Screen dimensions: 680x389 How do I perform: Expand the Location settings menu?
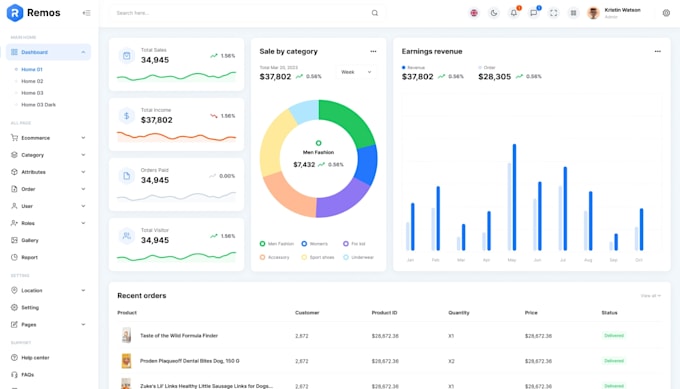(48, 291)
